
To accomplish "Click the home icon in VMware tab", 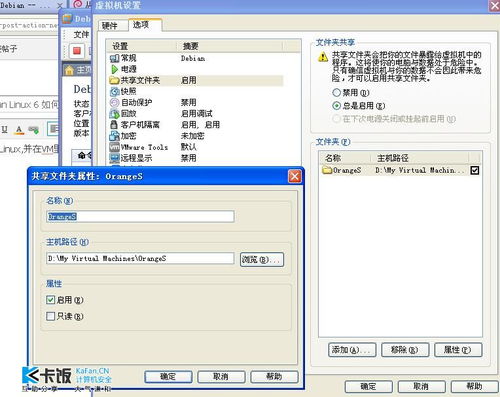I will pos(70,70).
